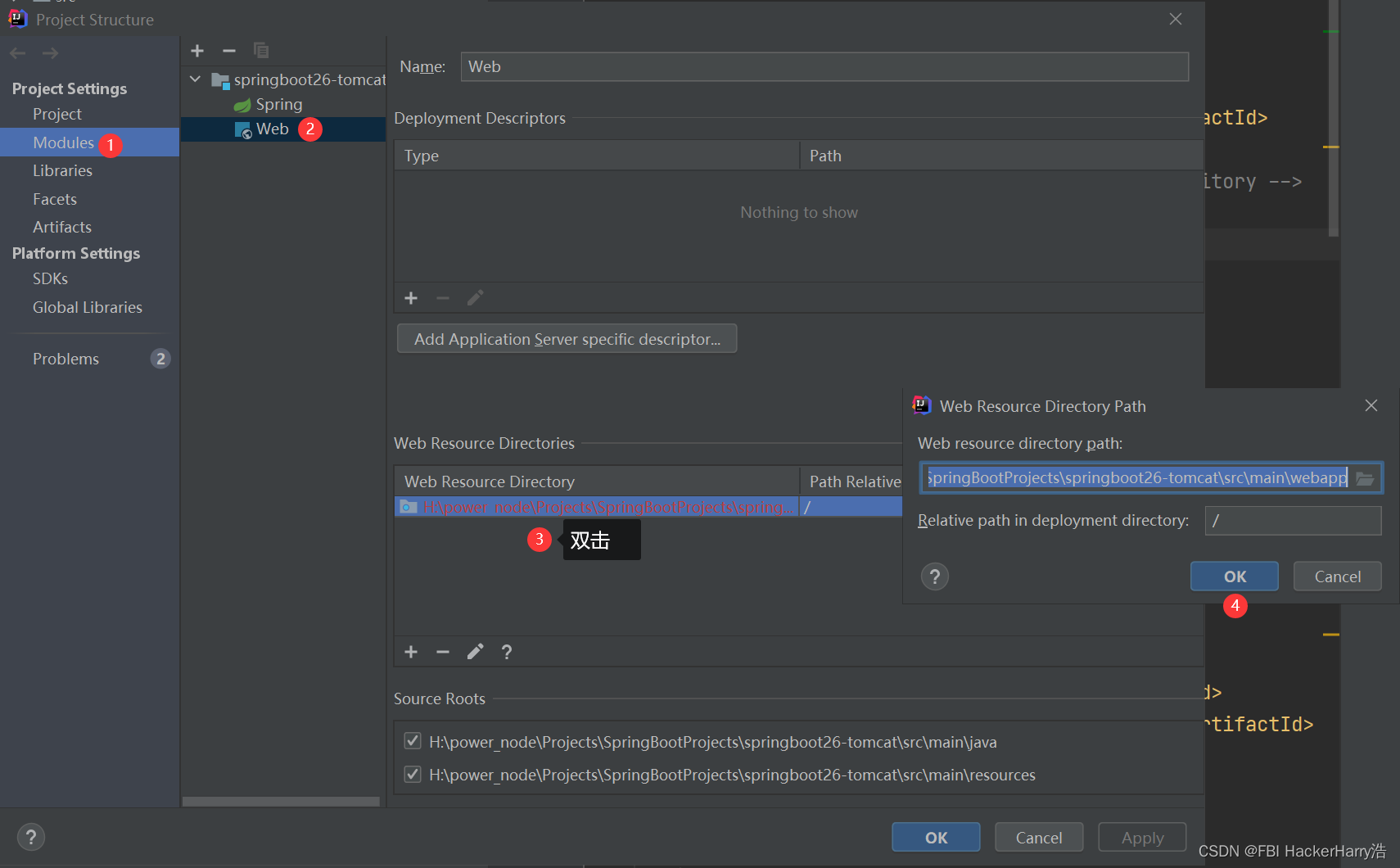The height and width of the screenshot is (868, 1400).
Task: Add a deployment descriptor
Action: (x=411, y=298)
